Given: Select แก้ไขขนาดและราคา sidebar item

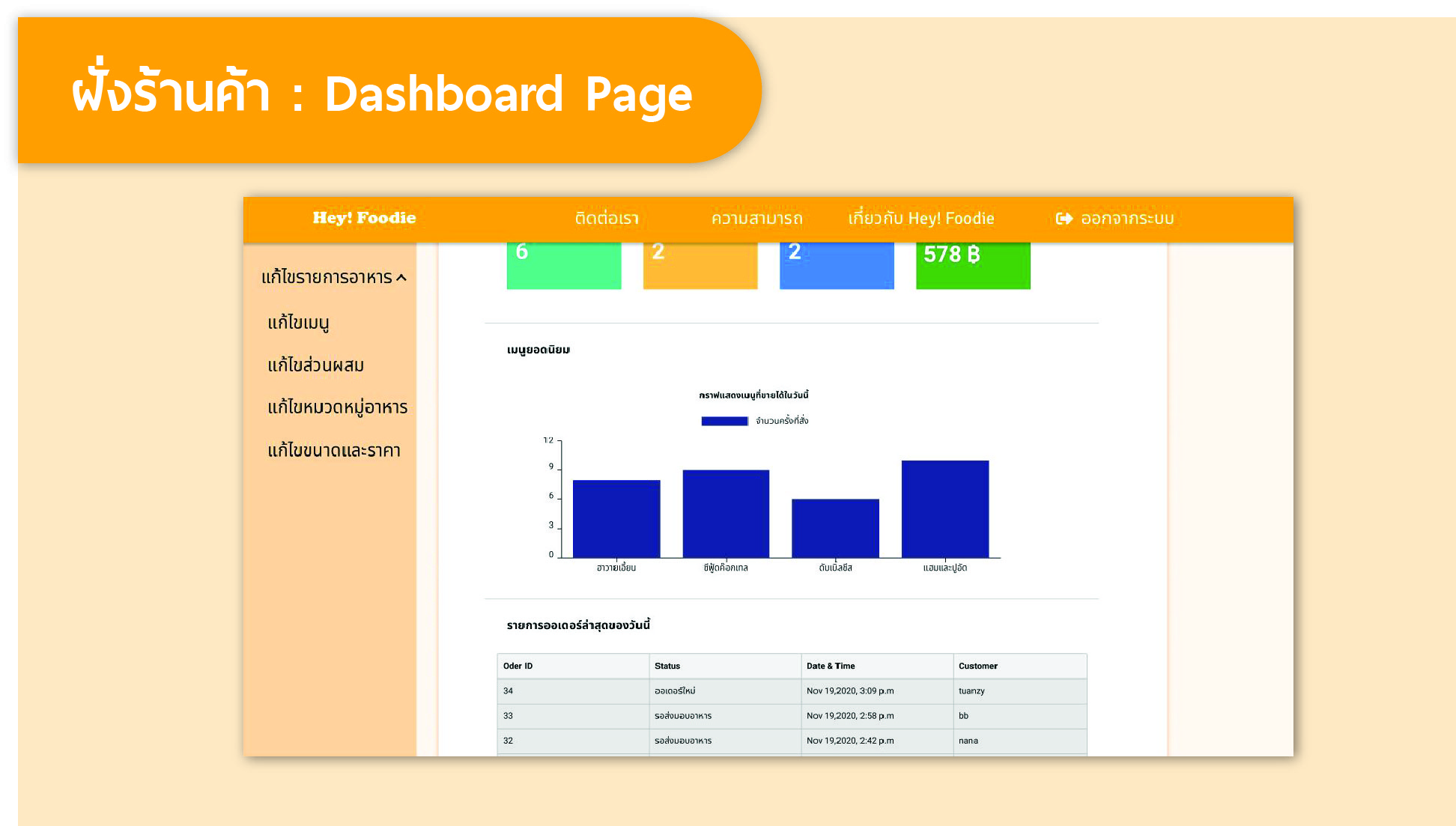Looking at the screenshot, I should click(333, 451).
